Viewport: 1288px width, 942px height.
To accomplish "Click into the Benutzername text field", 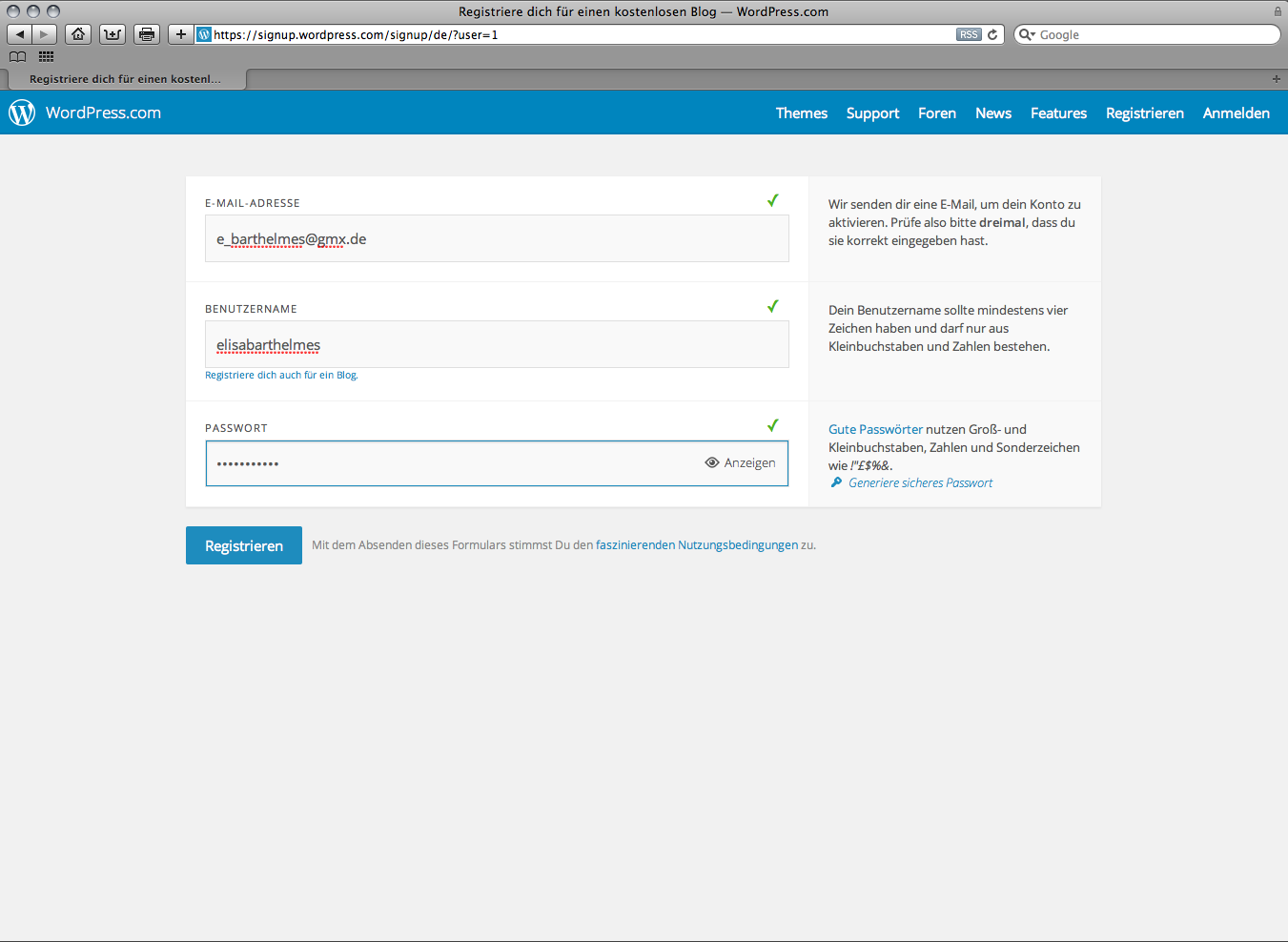I will (x=497, y=345).
